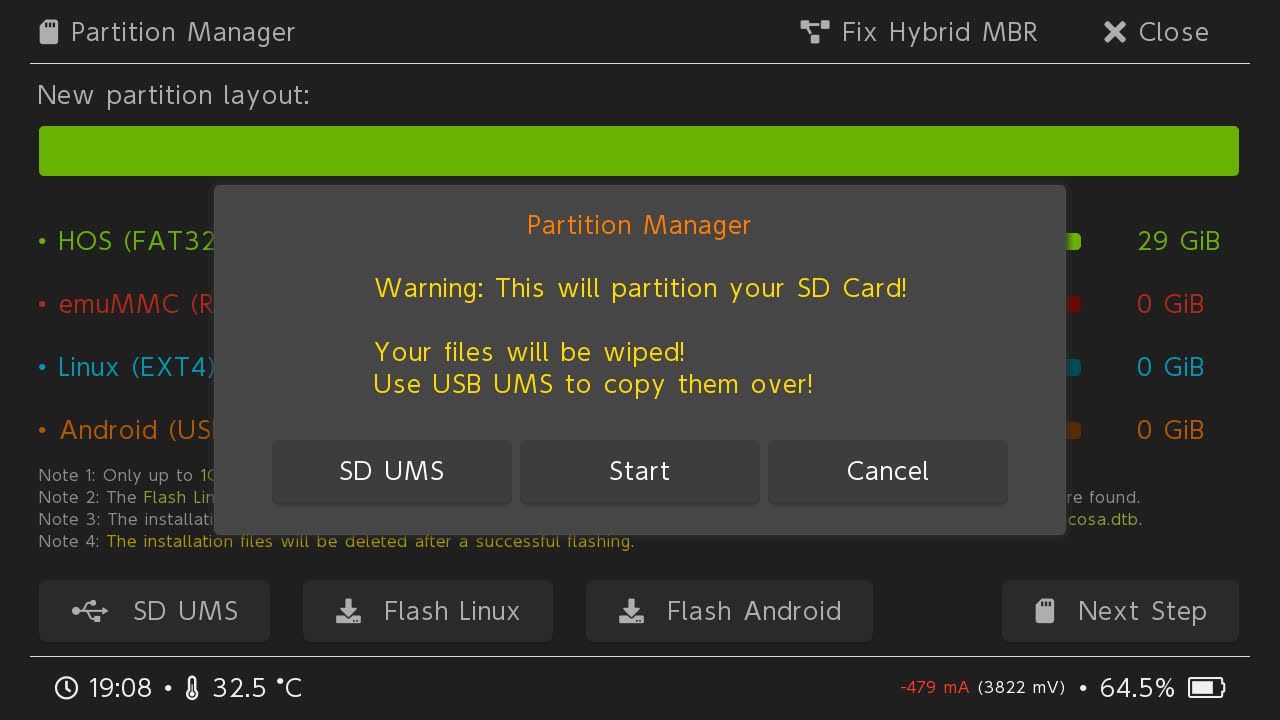Viewport: 1280px width, 720px height.
Task: Click the green partition layout bar
Action: (x=639, y=151)
